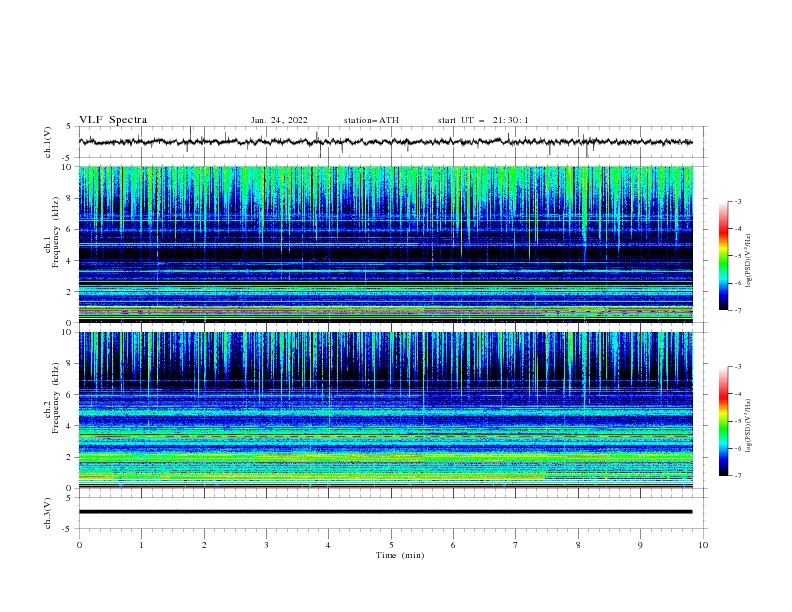
Task: Click the "Time (min)" axis title
Action: click(400, 555)
